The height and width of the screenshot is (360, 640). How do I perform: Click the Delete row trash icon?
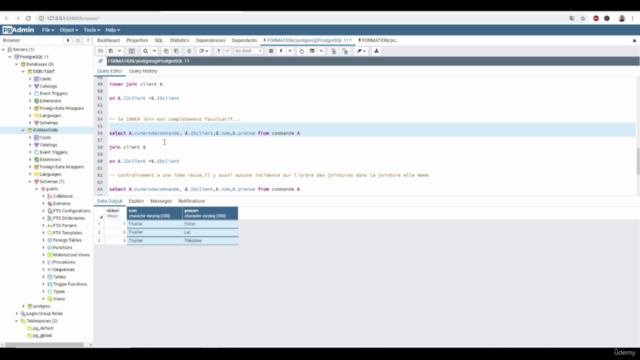pyautogui.click(x=189, y=51)
